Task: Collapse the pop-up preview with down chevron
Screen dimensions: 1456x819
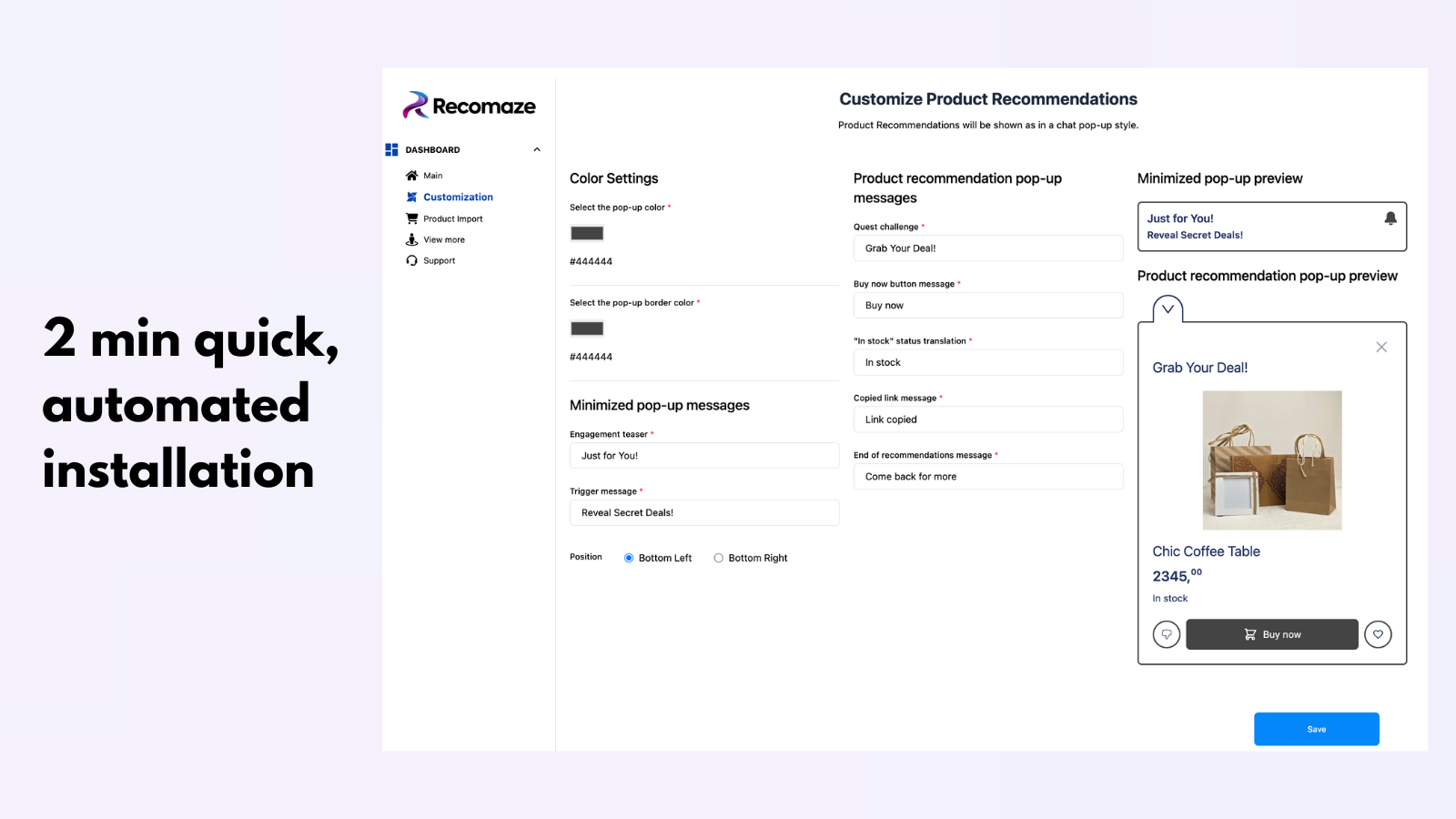Action: click(x=1168, y=309)
